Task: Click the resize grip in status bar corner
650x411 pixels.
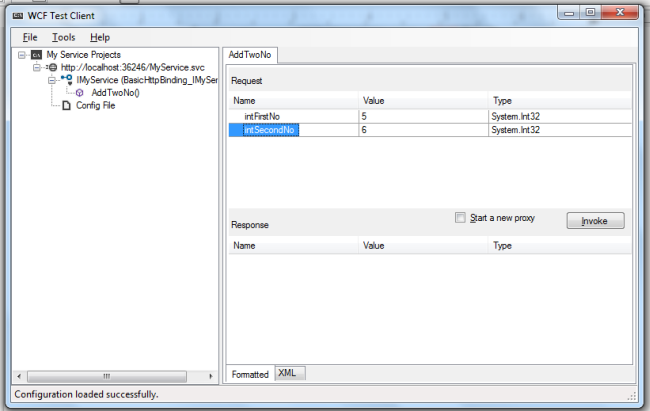Action: (632, 396)
